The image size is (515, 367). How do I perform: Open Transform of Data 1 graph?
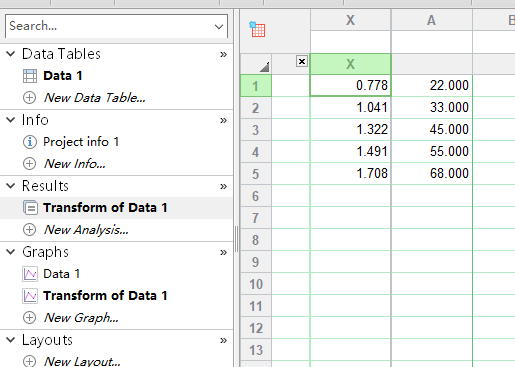click(105, 296)
